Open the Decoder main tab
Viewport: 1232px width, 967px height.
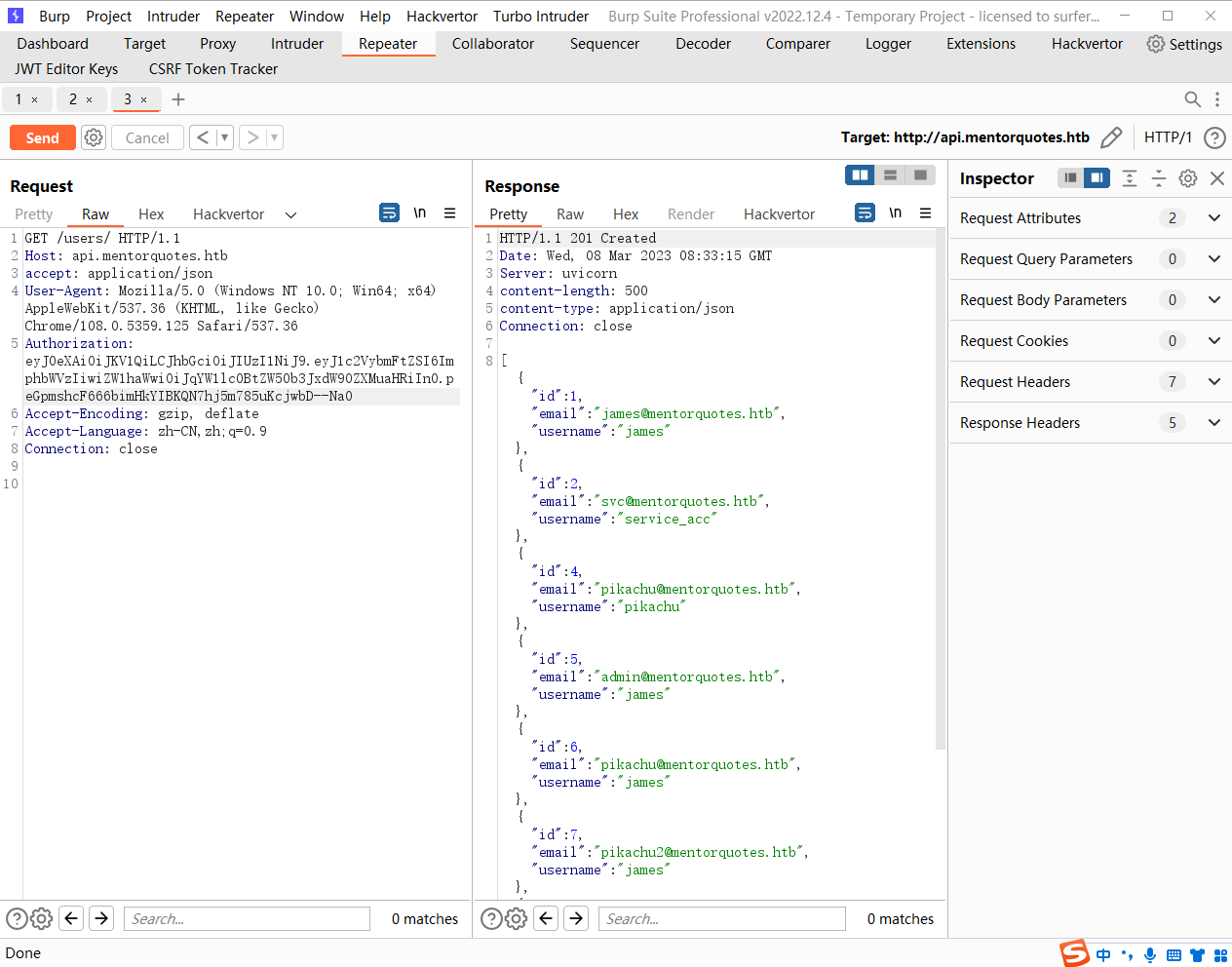click(703, 44)
